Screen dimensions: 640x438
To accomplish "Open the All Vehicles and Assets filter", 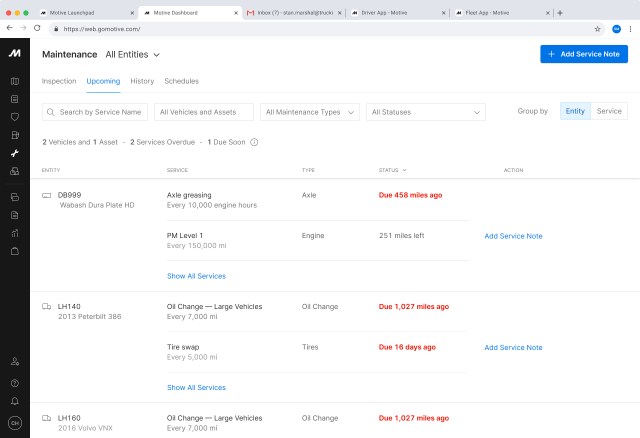I will 204,112.
